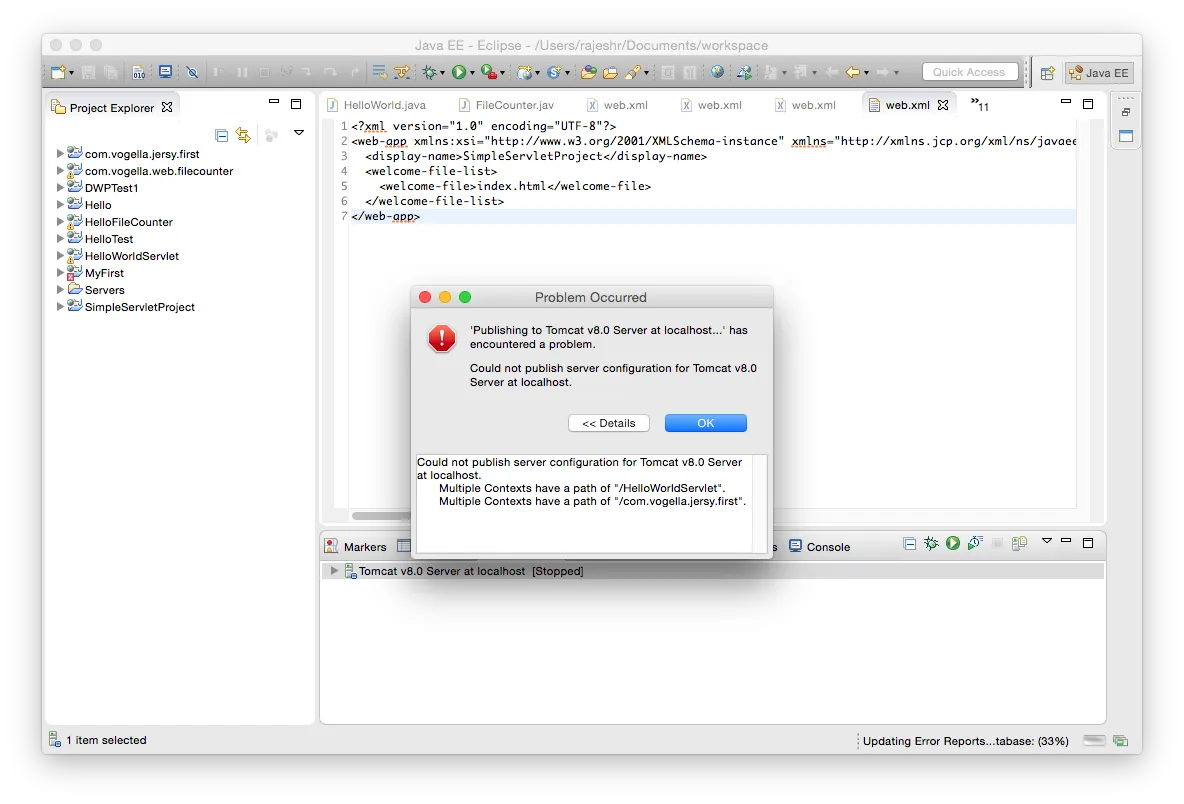Click the green Start the server icon

click(953, 543)
